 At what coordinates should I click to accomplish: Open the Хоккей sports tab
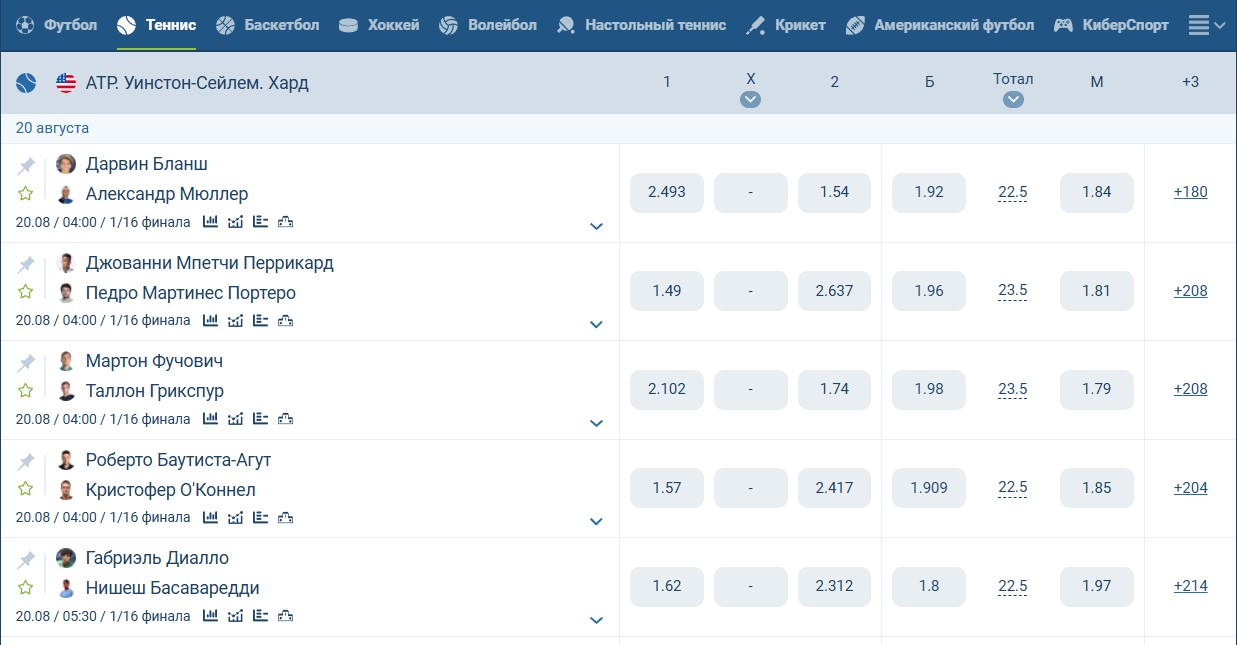coord(379,25)
